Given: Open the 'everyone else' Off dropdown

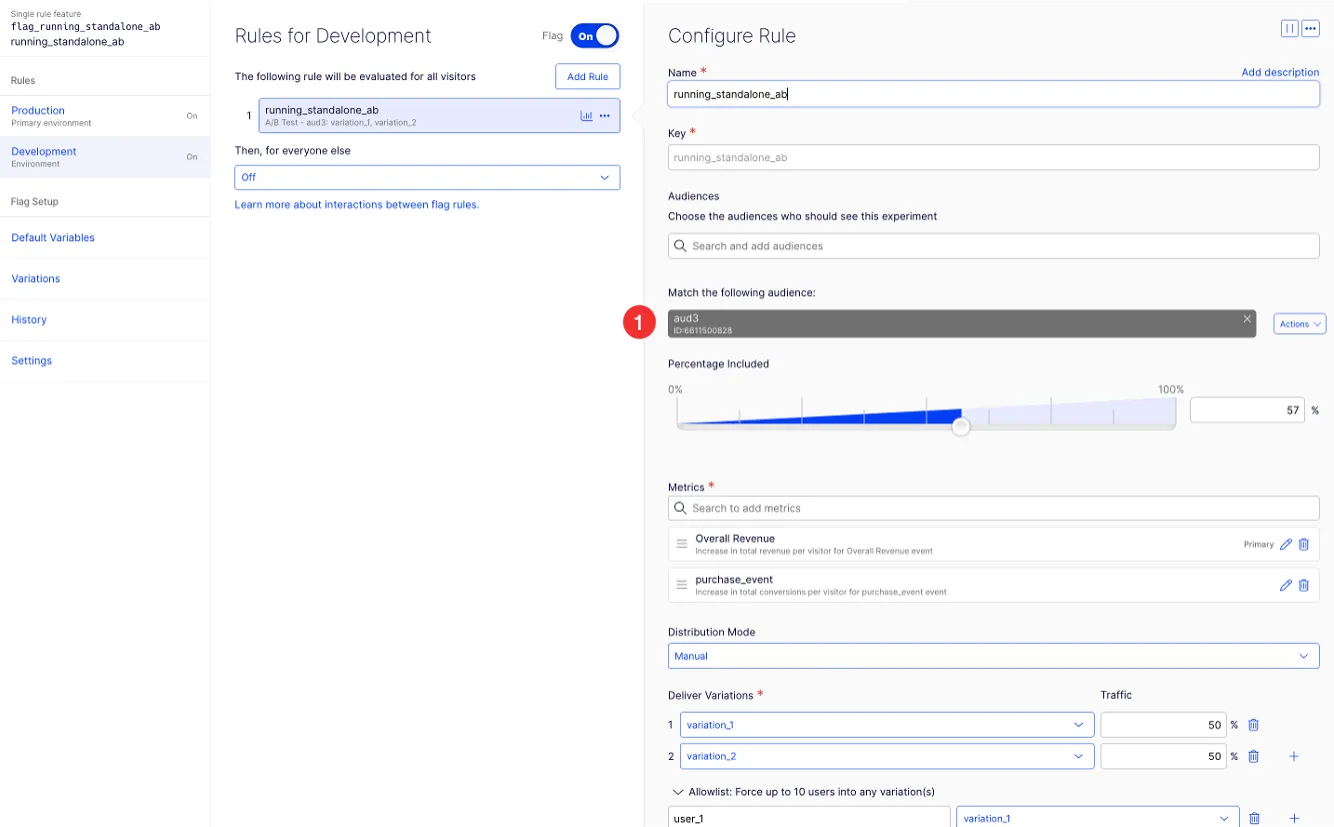Looking at the screenshot, I should coord(427,177).
